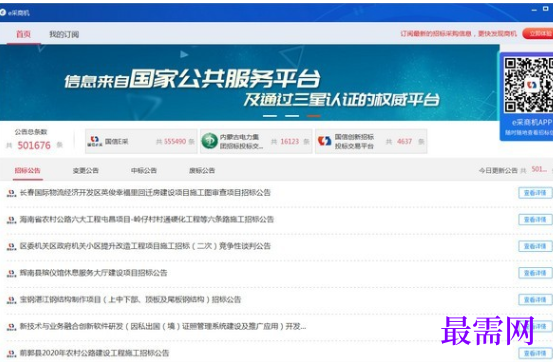The width and height of the screenshot is (553, 362).
Task: Click the e采商机 app logo in title bar
Action: (x=3, y=13)
